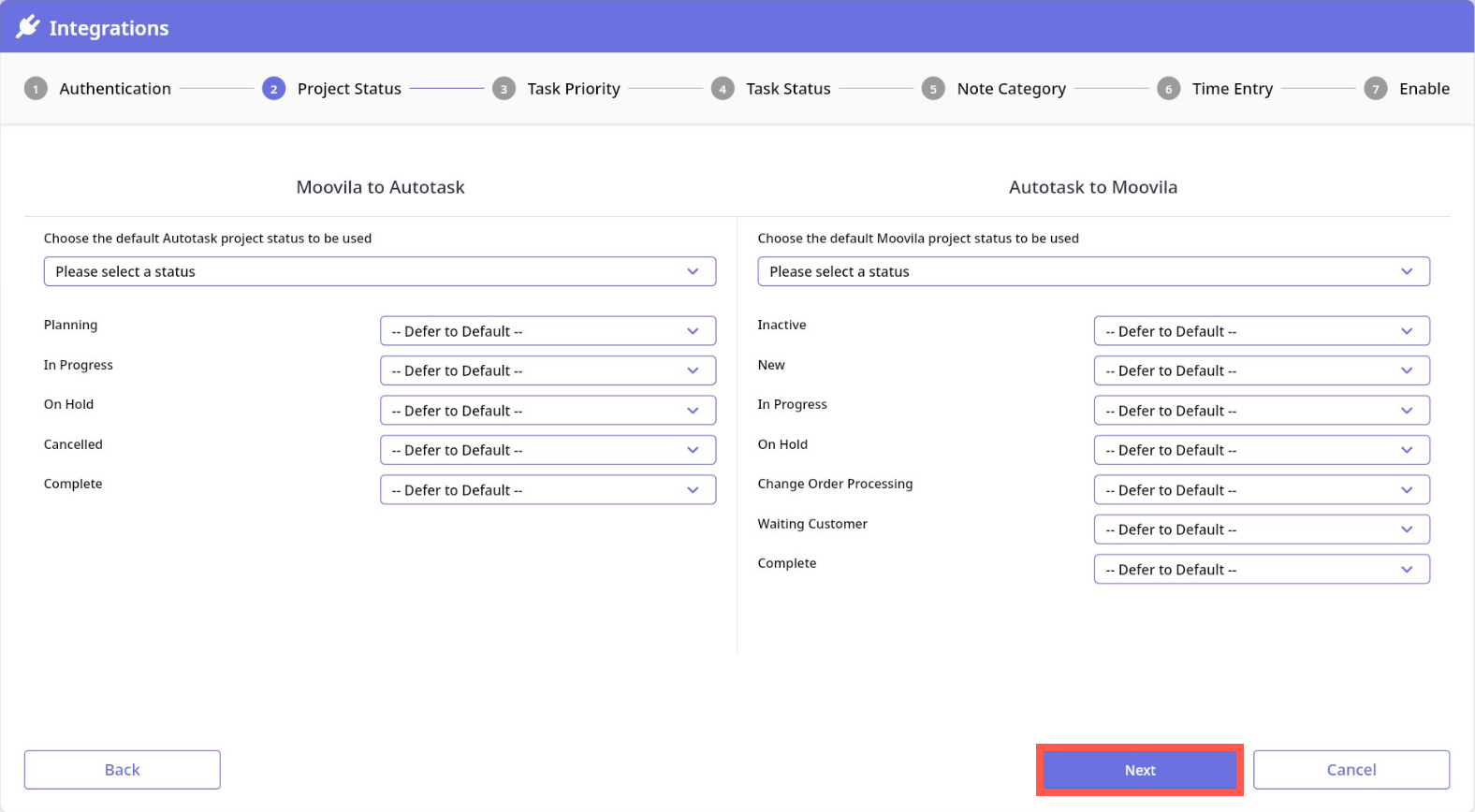Click step 1 Authentication circle icon
Image resolution: width=1475 pixels, height=812 pixels.
(x=36, y=89)
